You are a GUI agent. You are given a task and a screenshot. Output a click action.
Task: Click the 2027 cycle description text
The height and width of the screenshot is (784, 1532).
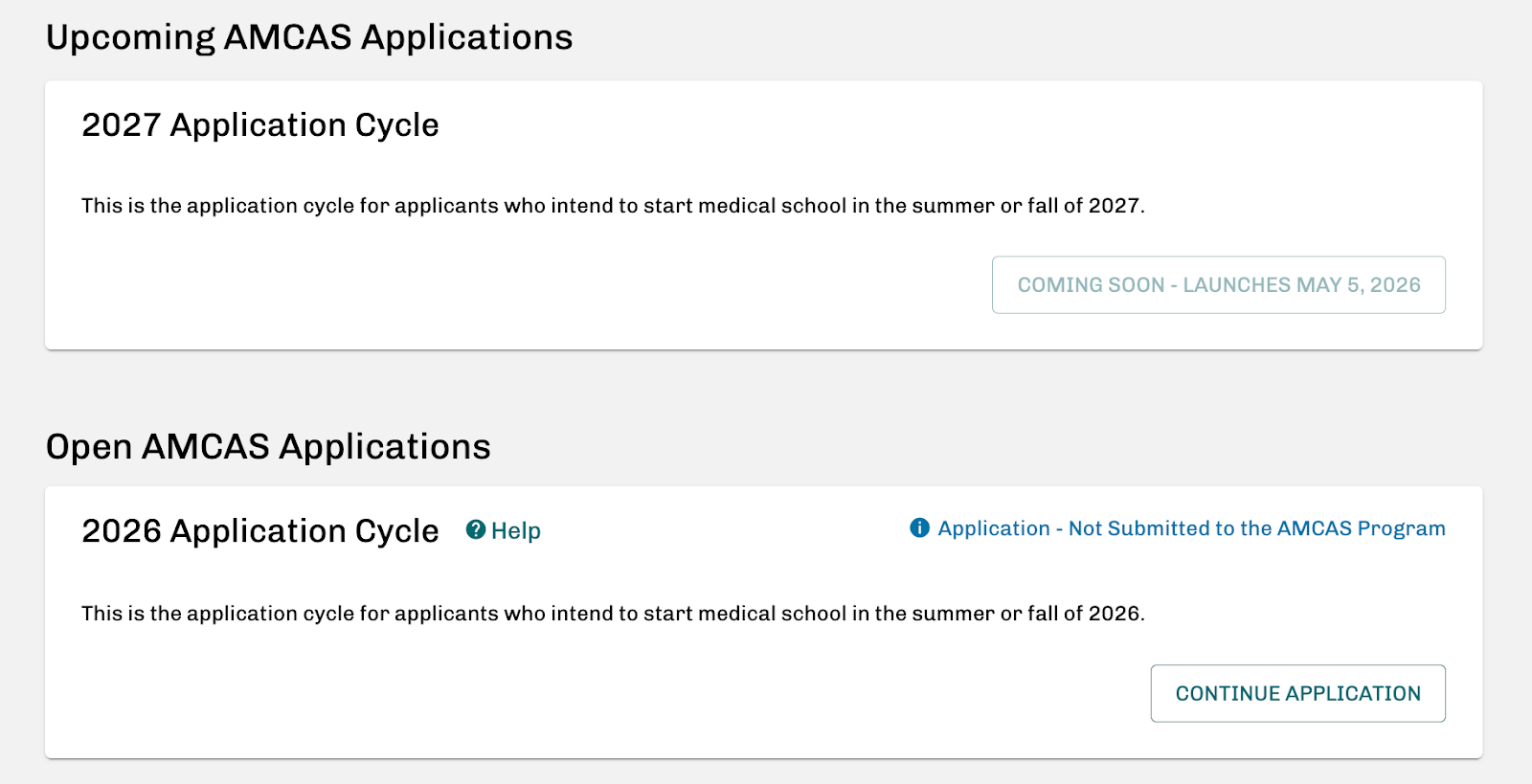coord(615,205)
